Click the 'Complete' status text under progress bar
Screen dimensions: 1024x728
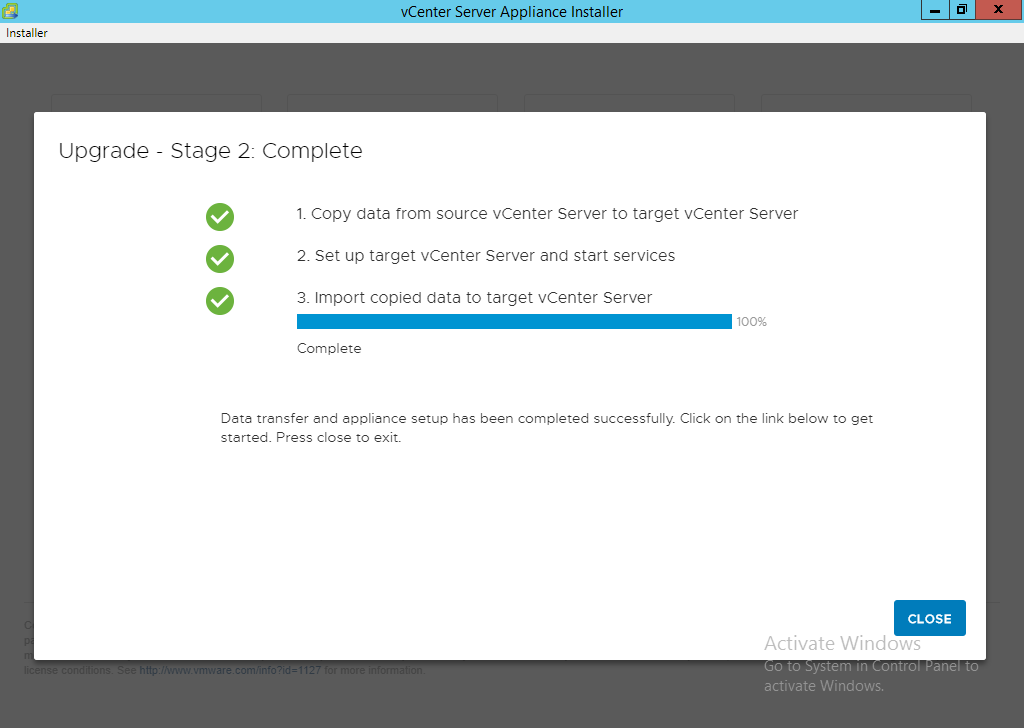pos(329,349)
